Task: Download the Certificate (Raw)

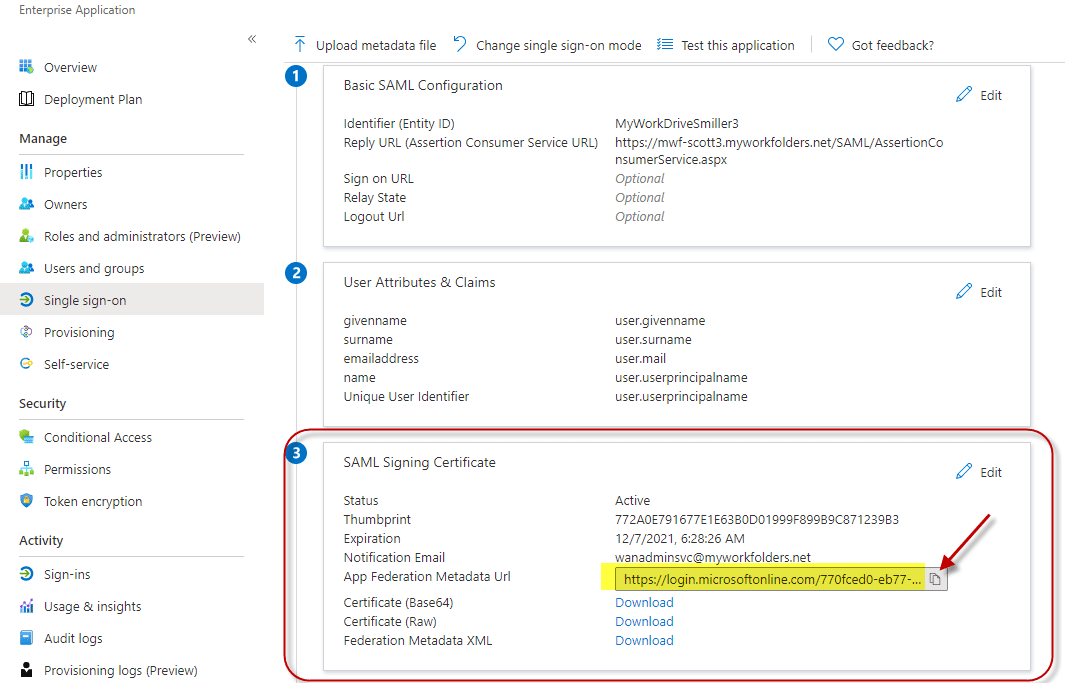Action: [x=644, y=621]
